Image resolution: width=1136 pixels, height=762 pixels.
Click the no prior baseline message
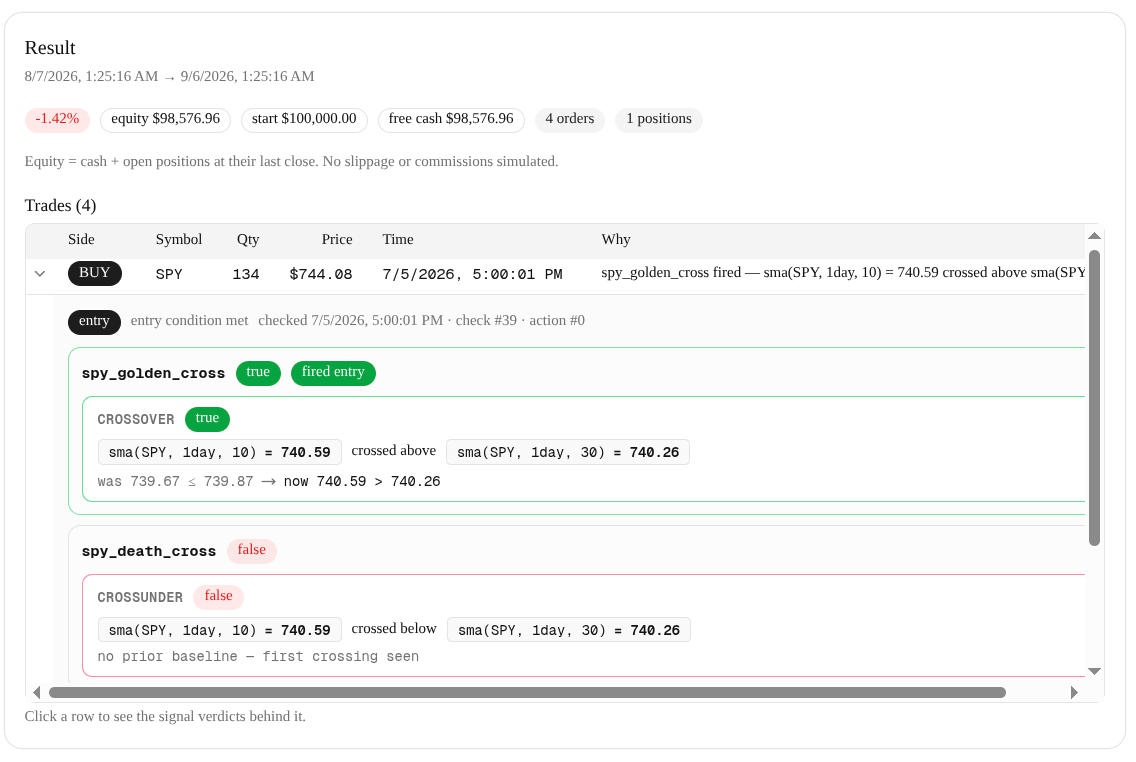tap(258, 657)
